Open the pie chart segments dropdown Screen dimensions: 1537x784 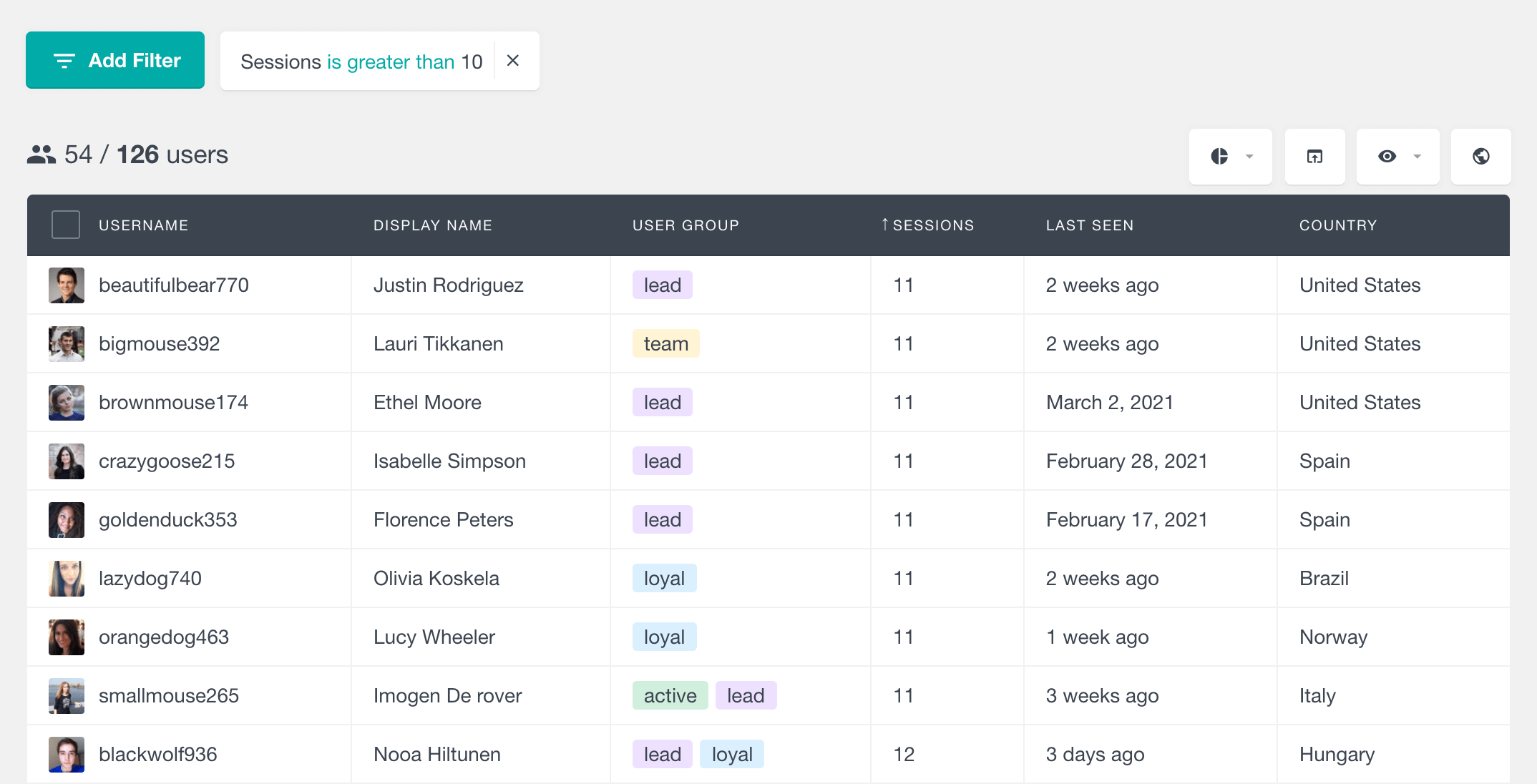tap(1231, 156)
